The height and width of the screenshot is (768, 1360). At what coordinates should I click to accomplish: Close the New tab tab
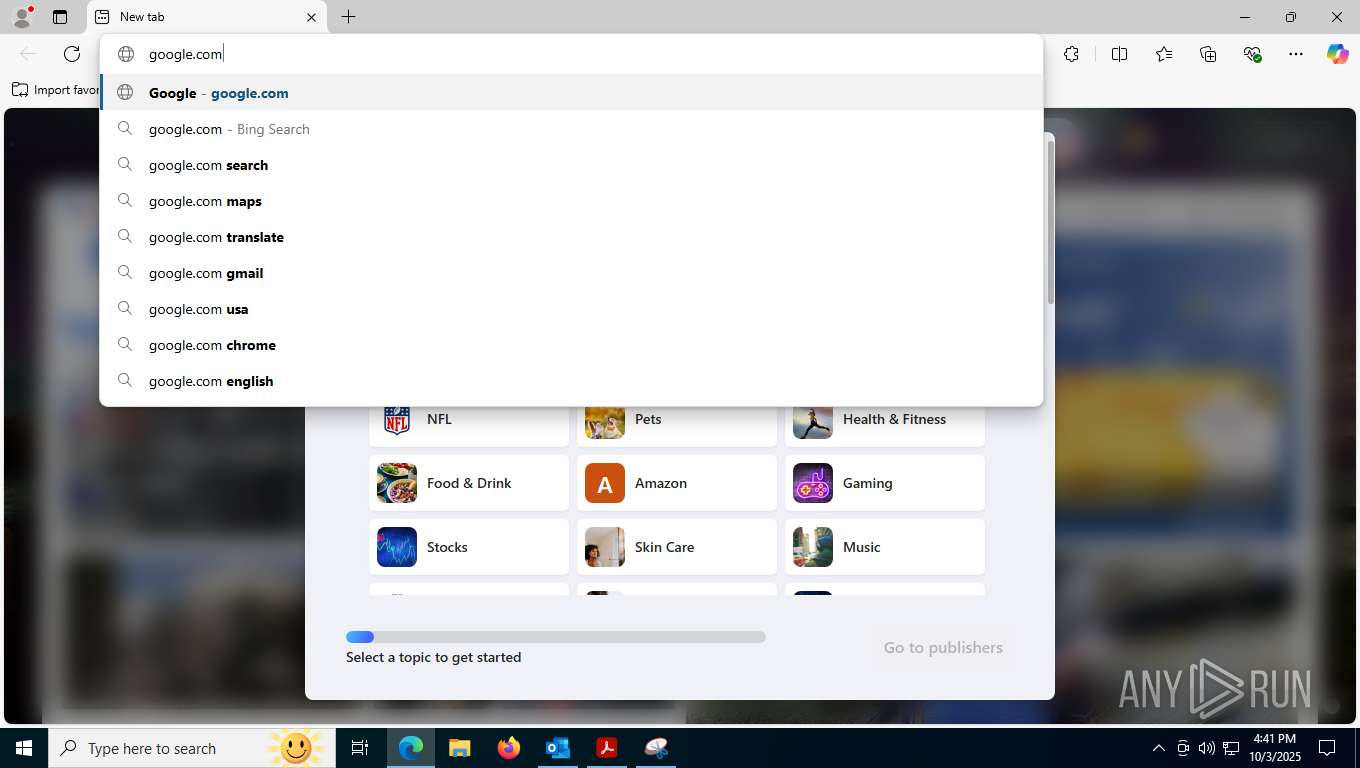click(x=311, y=17)
